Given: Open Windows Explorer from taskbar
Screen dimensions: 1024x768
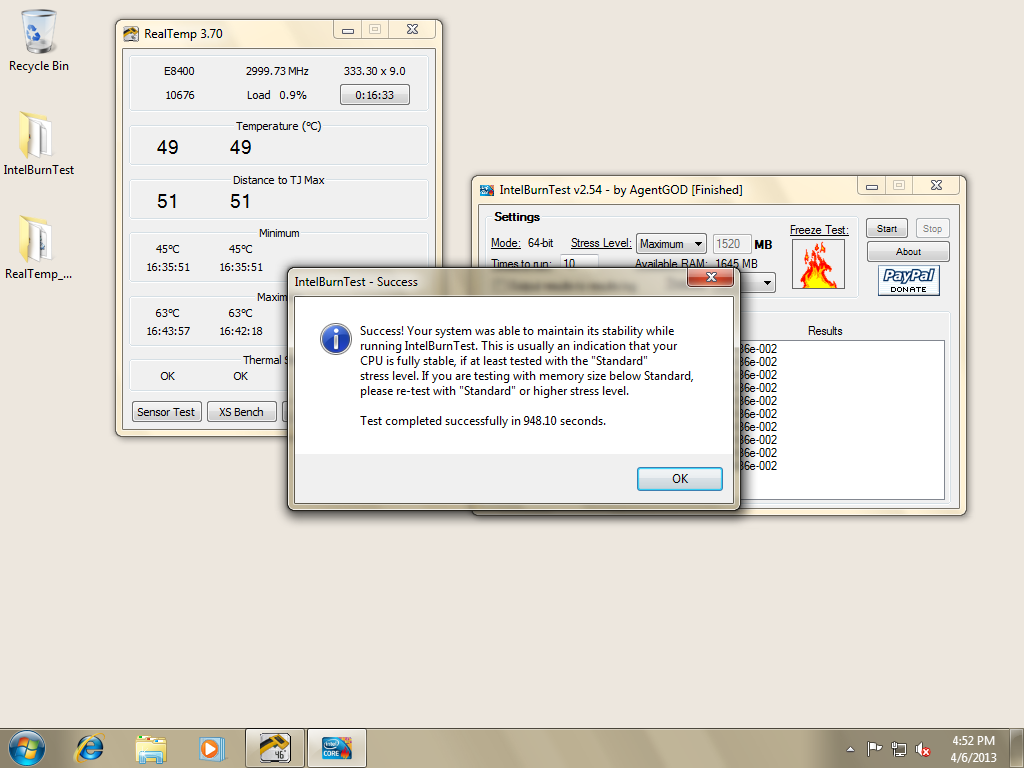Looking at the screenshot, I should 151,748.
